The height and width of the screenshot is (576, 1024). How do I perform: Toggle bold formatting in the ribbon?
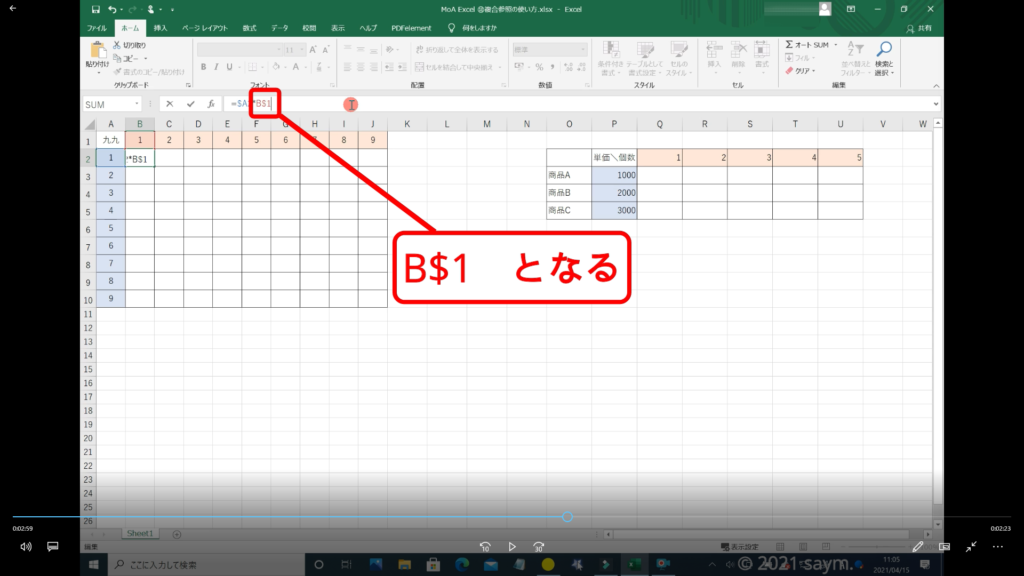202,67
